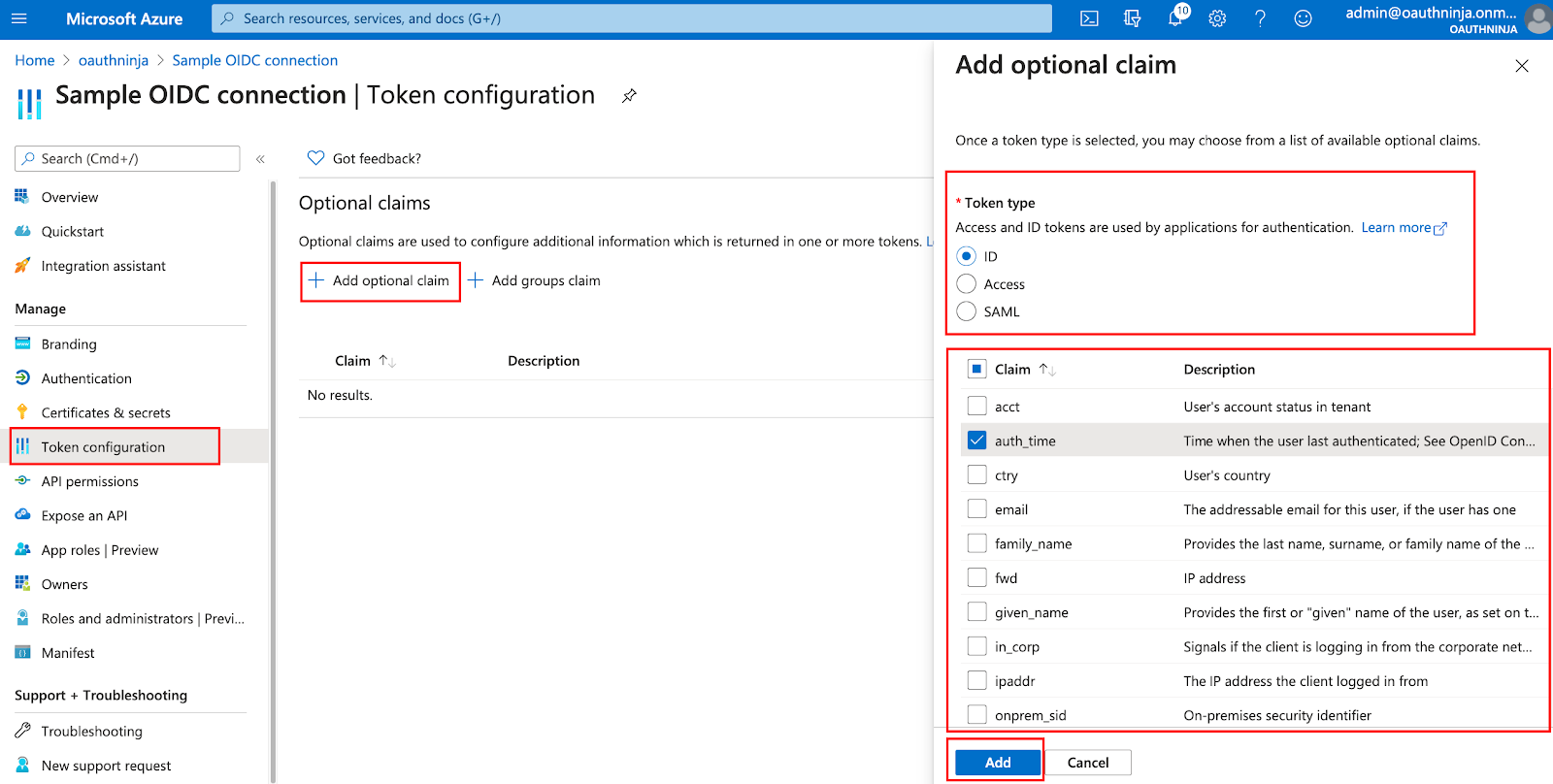
Task: Click the App roles icon
Action: click(x=22, y=549)
